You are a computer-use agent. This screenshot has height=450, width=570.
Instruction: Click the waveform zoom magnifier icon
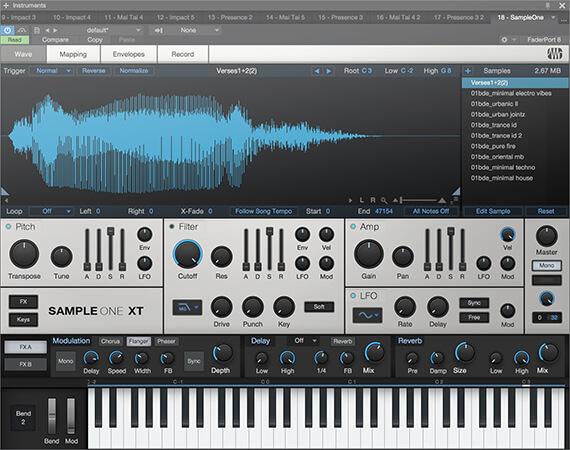coord(384,200)
